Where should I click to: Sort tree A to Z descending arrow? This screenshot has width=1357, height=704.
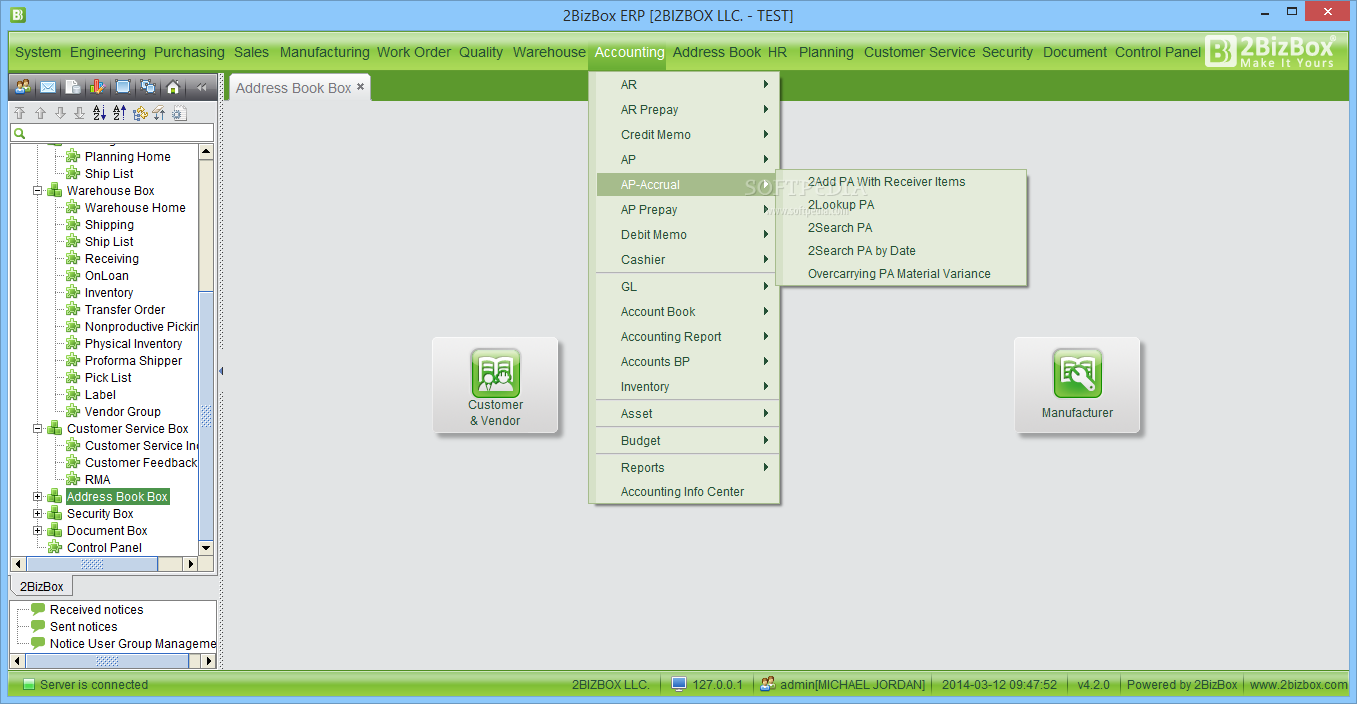pyautogui.click(x=99, y=113)
